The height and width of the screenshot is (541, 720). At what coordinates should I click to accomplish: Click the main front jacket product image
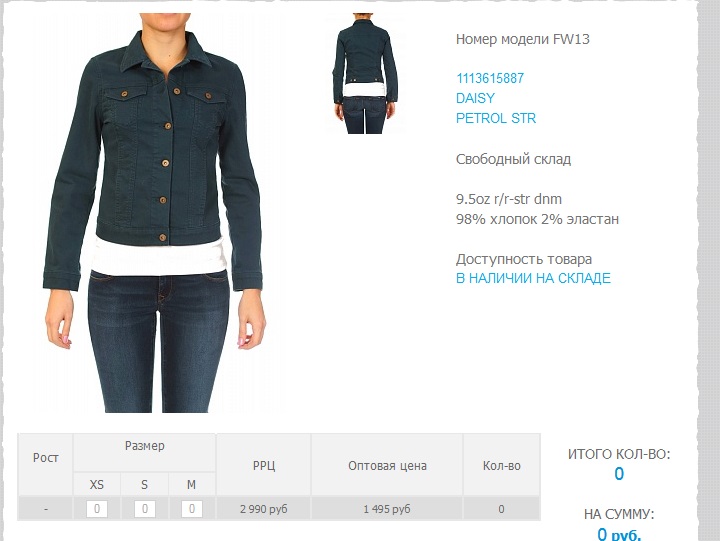[x=154, y=213]
